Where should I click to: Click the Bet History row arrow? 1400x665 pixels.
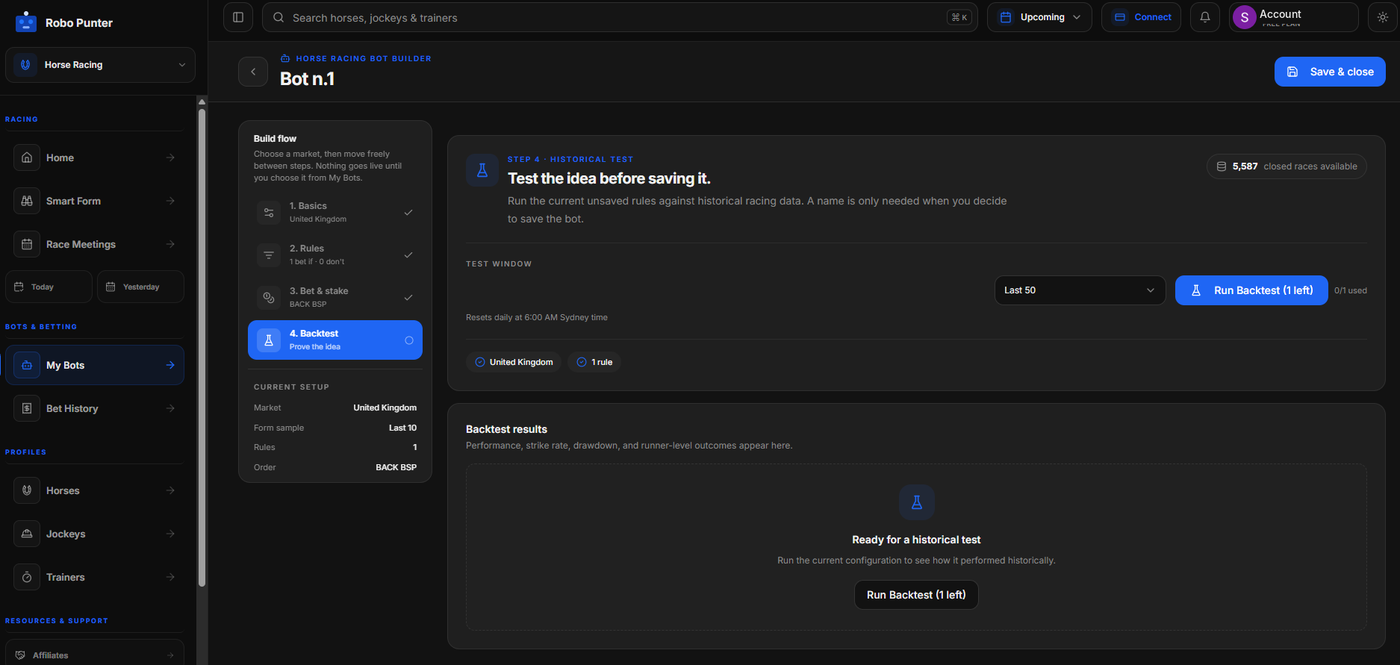(170, 408)
